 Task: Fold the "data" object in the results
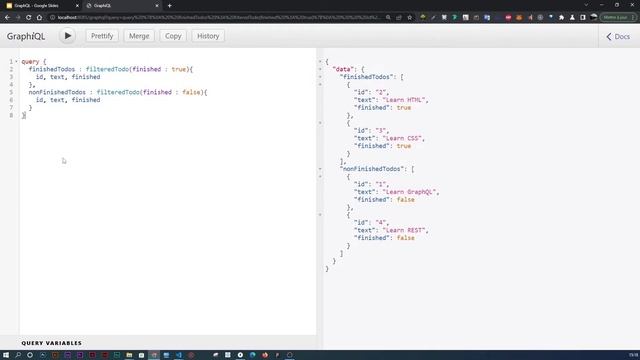click(x=320, y=69)
